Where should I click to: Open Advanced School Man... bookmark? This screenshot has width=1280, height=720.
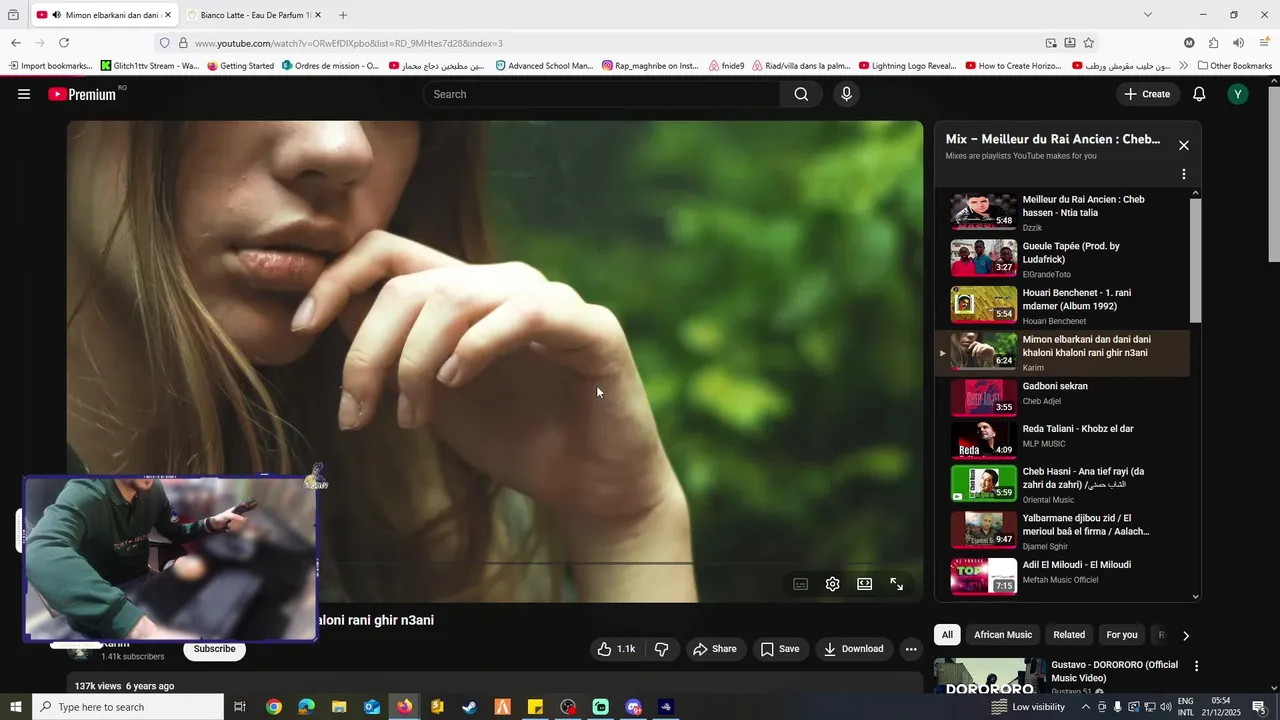point(544,66)
